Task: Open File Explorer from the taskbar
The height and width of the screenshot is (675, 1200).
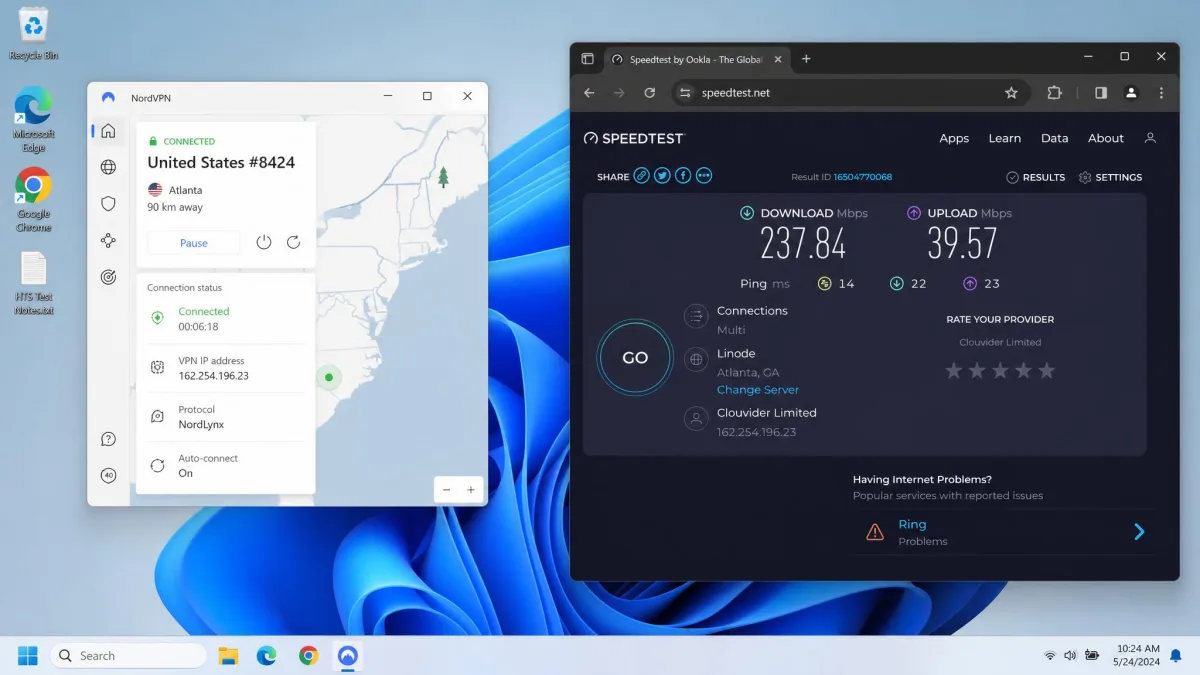Action: (x=228, y=656)
